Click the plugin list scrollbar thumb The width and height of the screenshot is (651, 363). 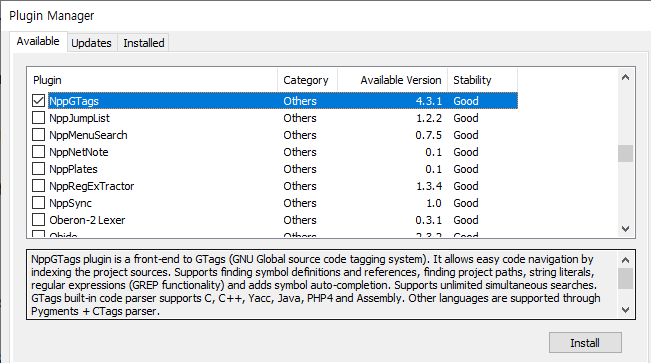click(625, 153)
